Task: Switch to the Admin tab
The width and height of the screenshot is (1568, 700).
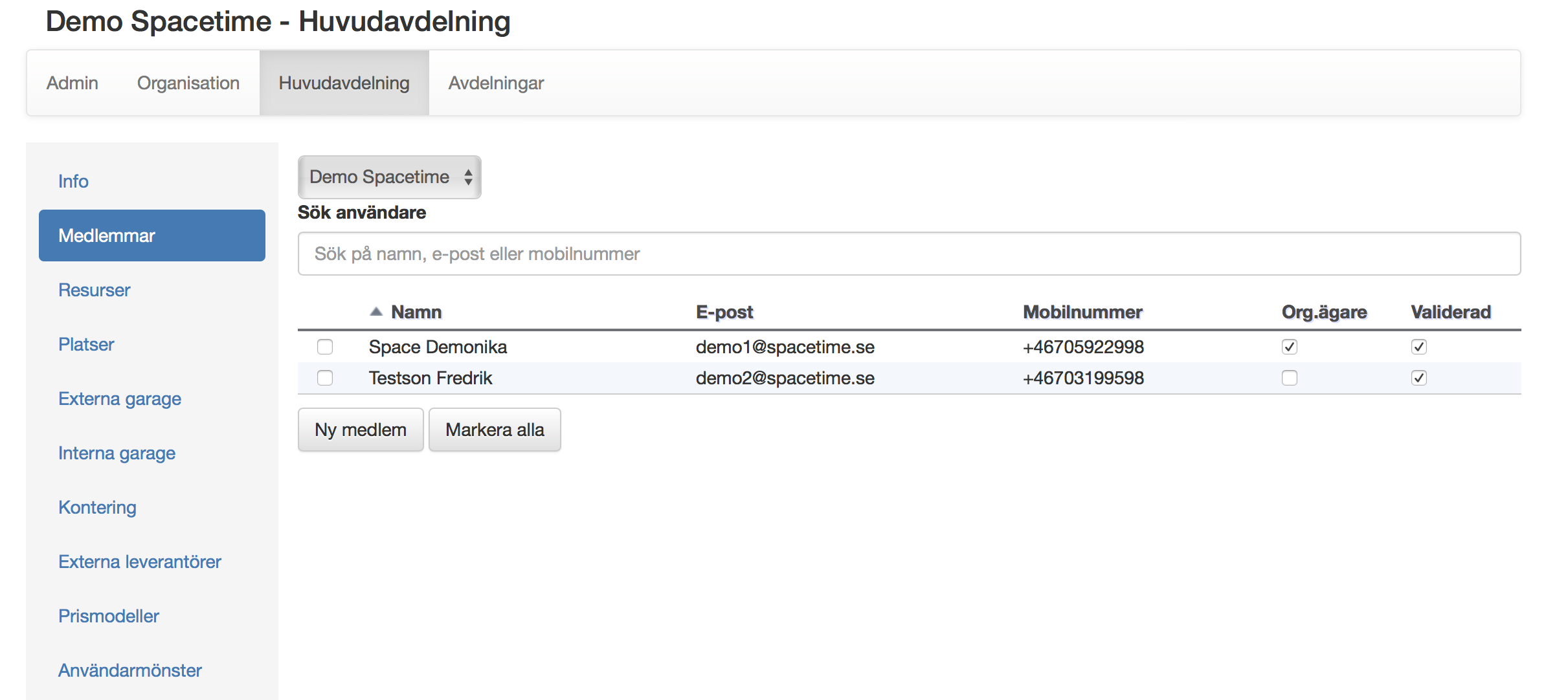Action: [72, 83]
